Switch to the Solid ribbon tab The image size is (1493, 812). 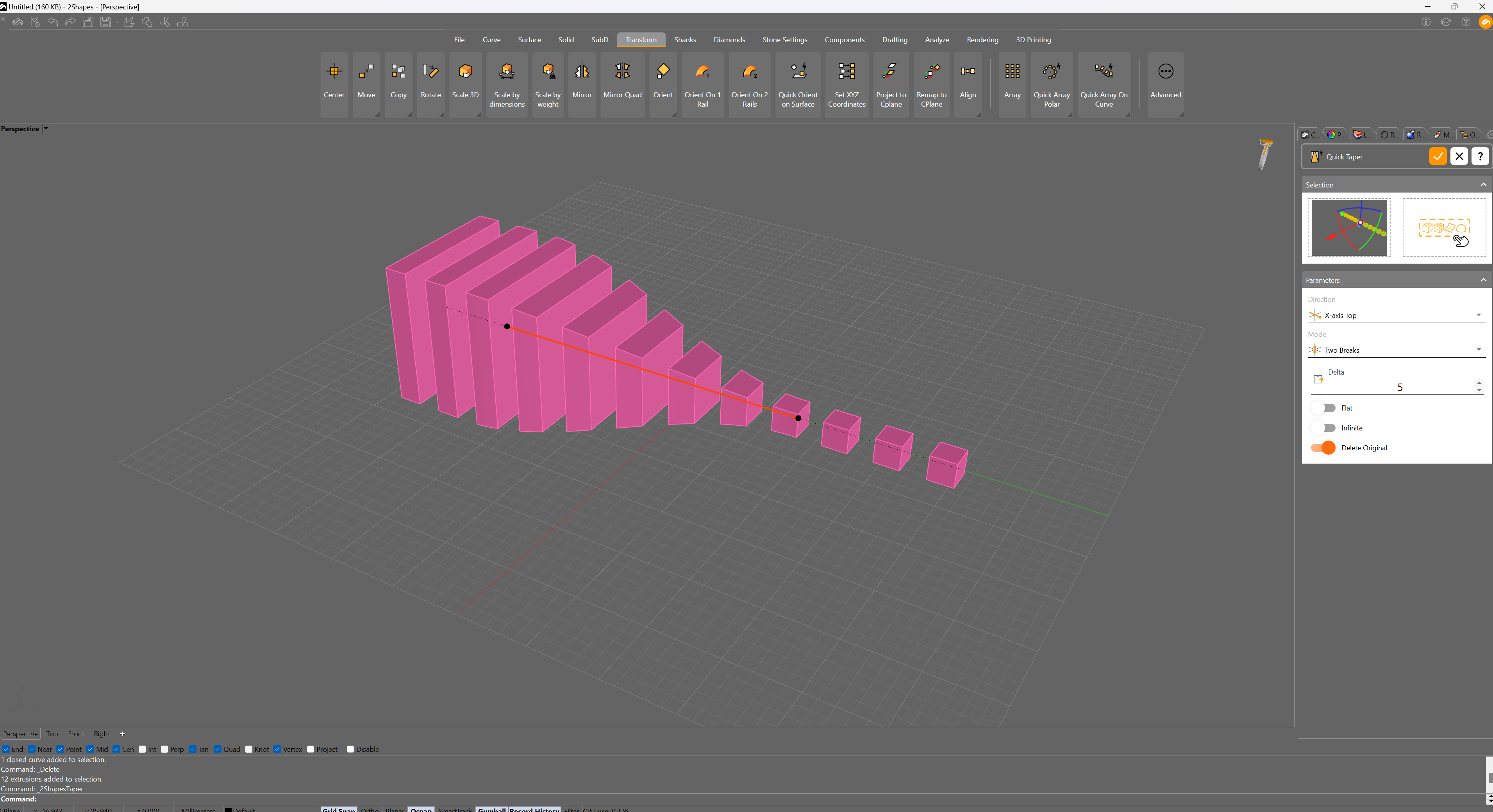click(566, 39)
